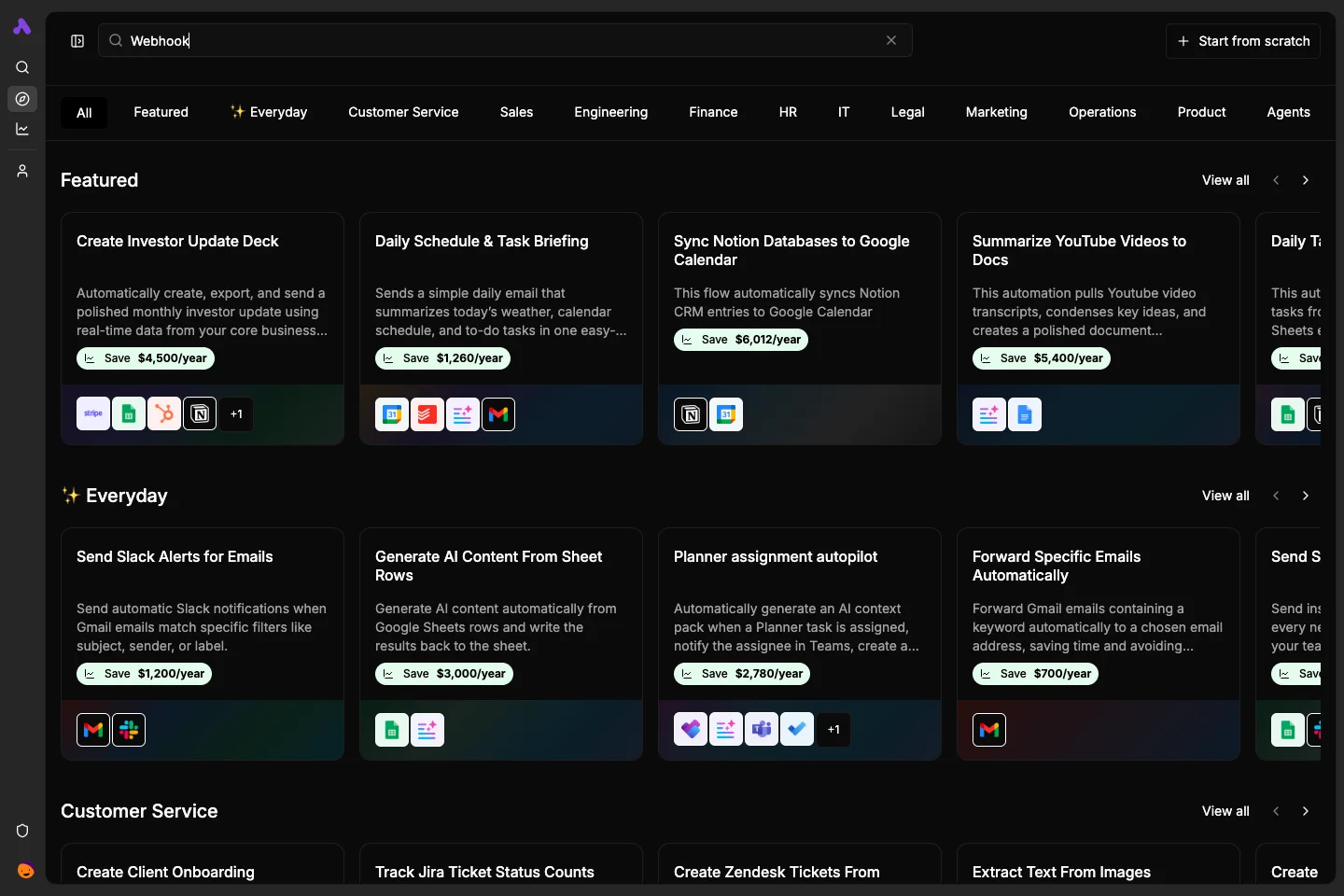Screen dimensions: 1344x896
Task: Open the Sales tab
Action: pos(516,112)
